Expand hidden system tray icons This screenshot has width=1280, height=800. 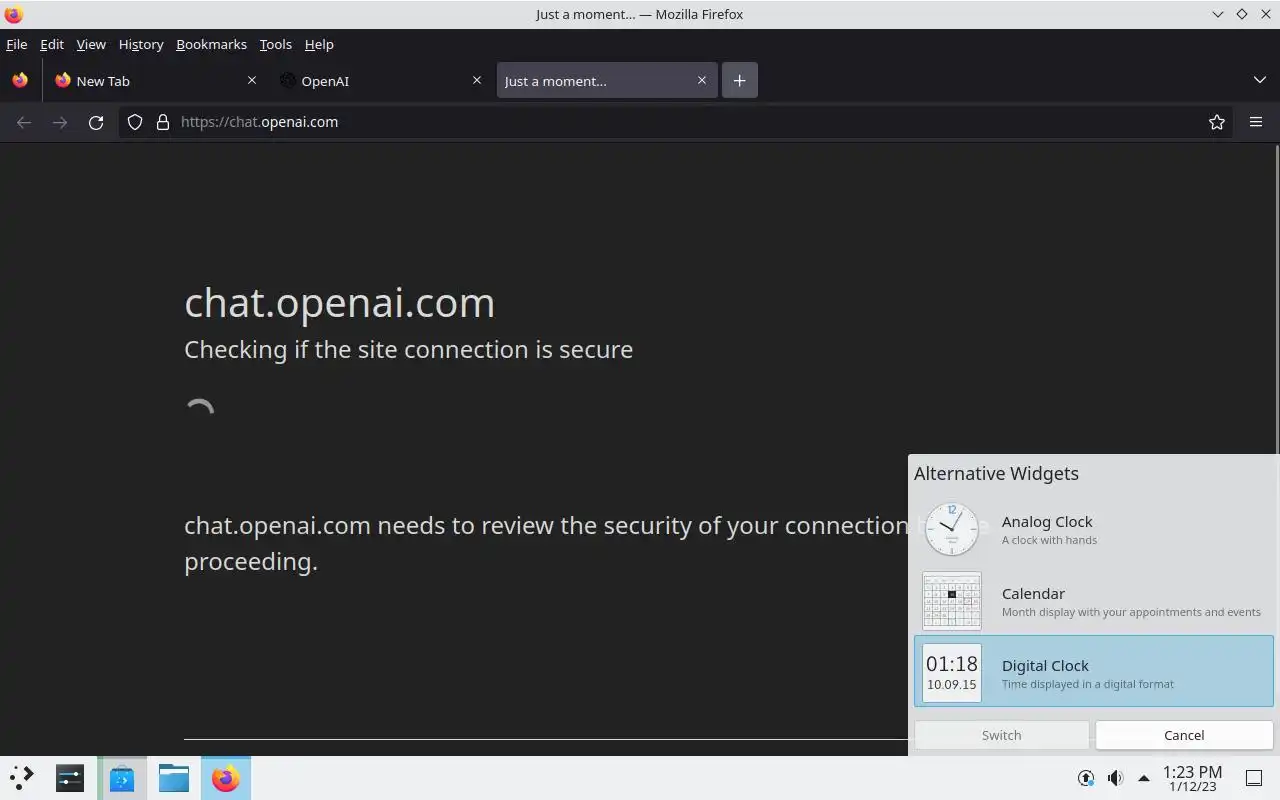click(1144, 778)
